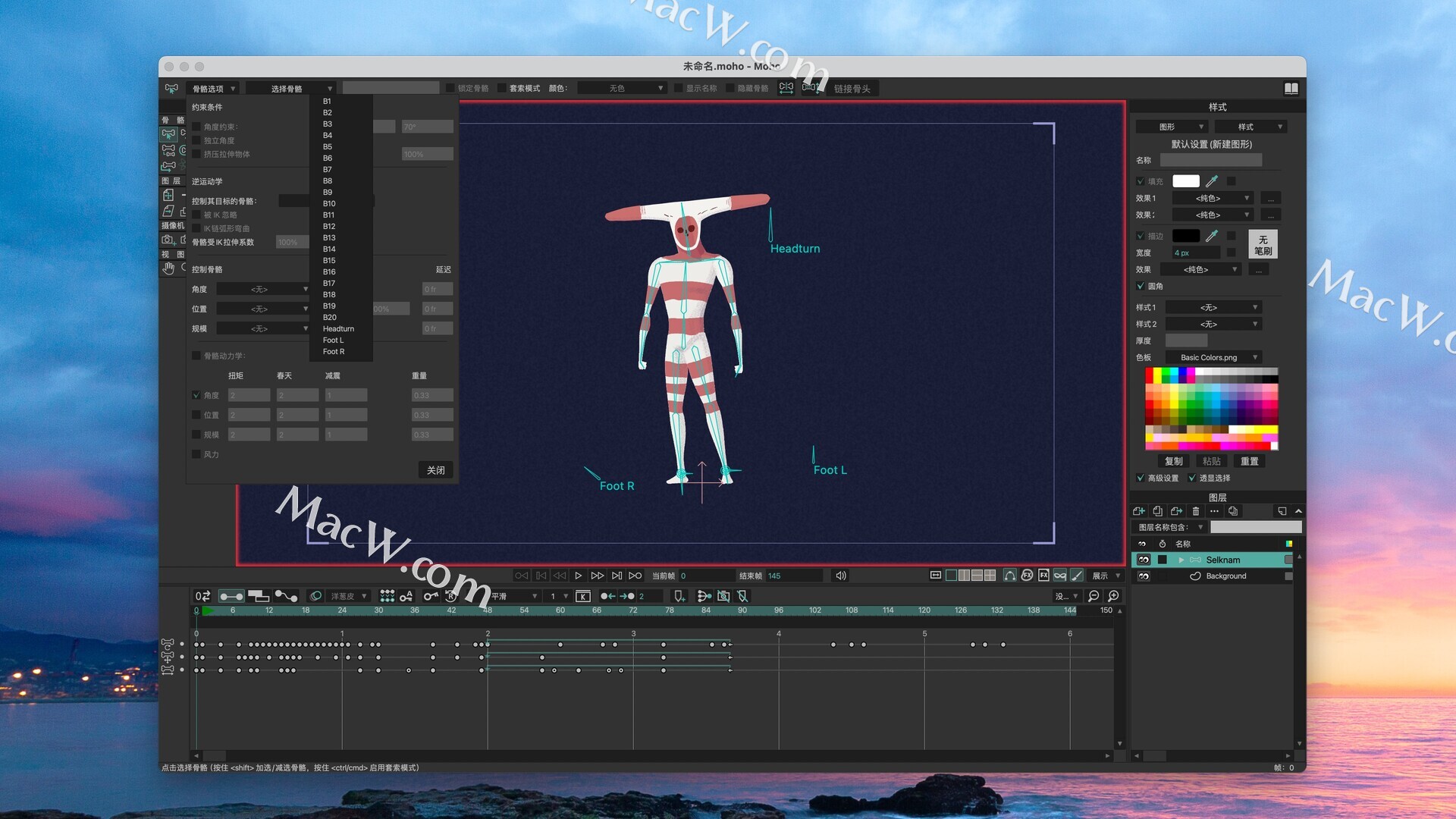Viewport: 1456px width, 819px height.
Task: Choose Foot L from the bone list
Action: [341, 340]
